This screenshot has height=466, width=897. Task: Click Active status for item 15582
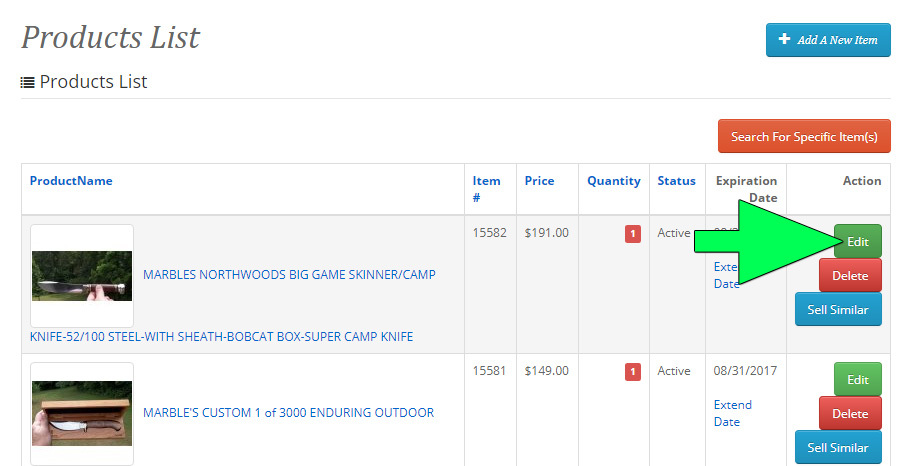[x=674, y=233]
